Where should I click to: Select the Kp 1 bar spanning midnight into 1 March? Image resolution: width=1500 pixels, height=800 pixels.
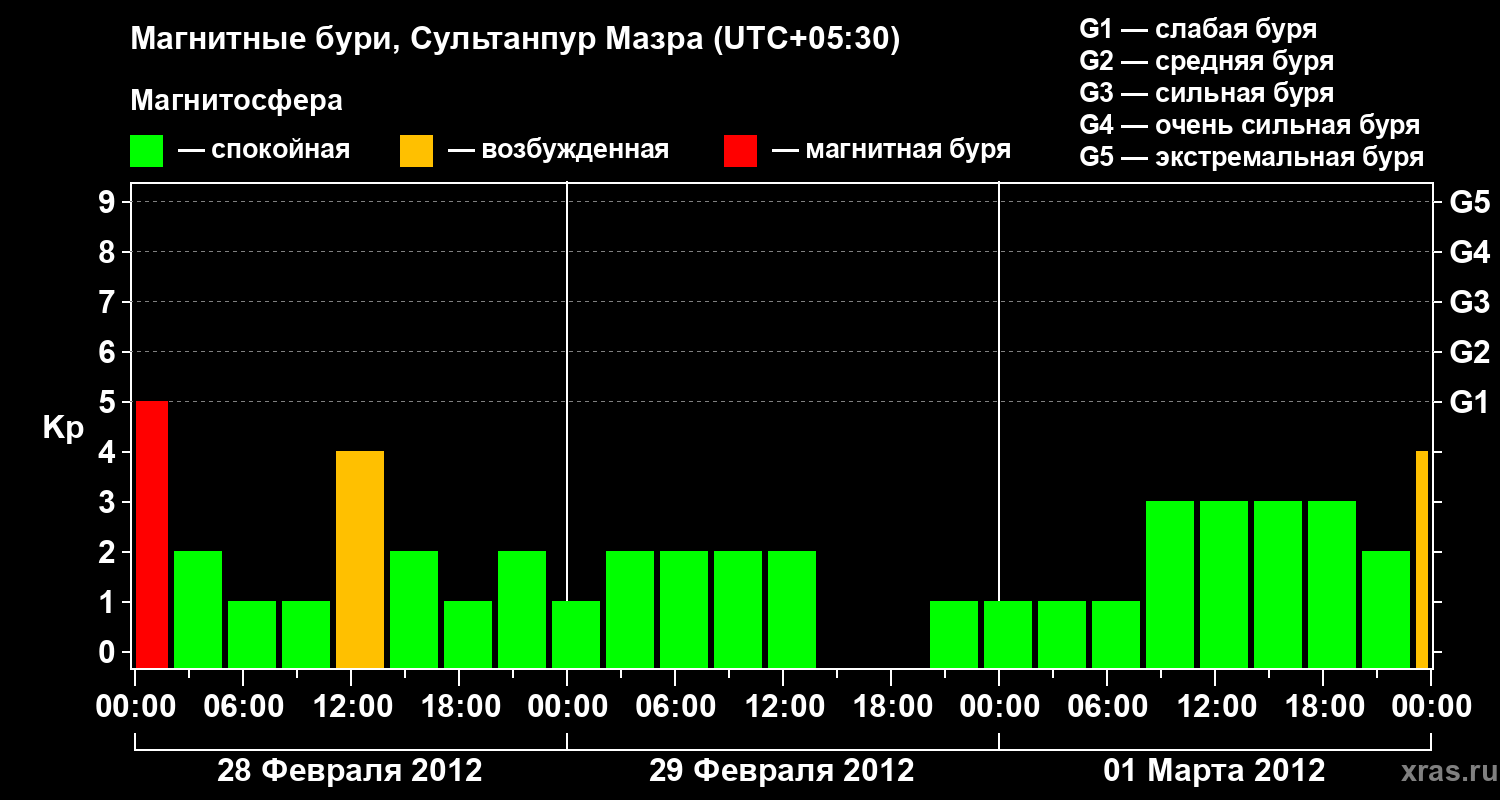tap(1008, 635)
